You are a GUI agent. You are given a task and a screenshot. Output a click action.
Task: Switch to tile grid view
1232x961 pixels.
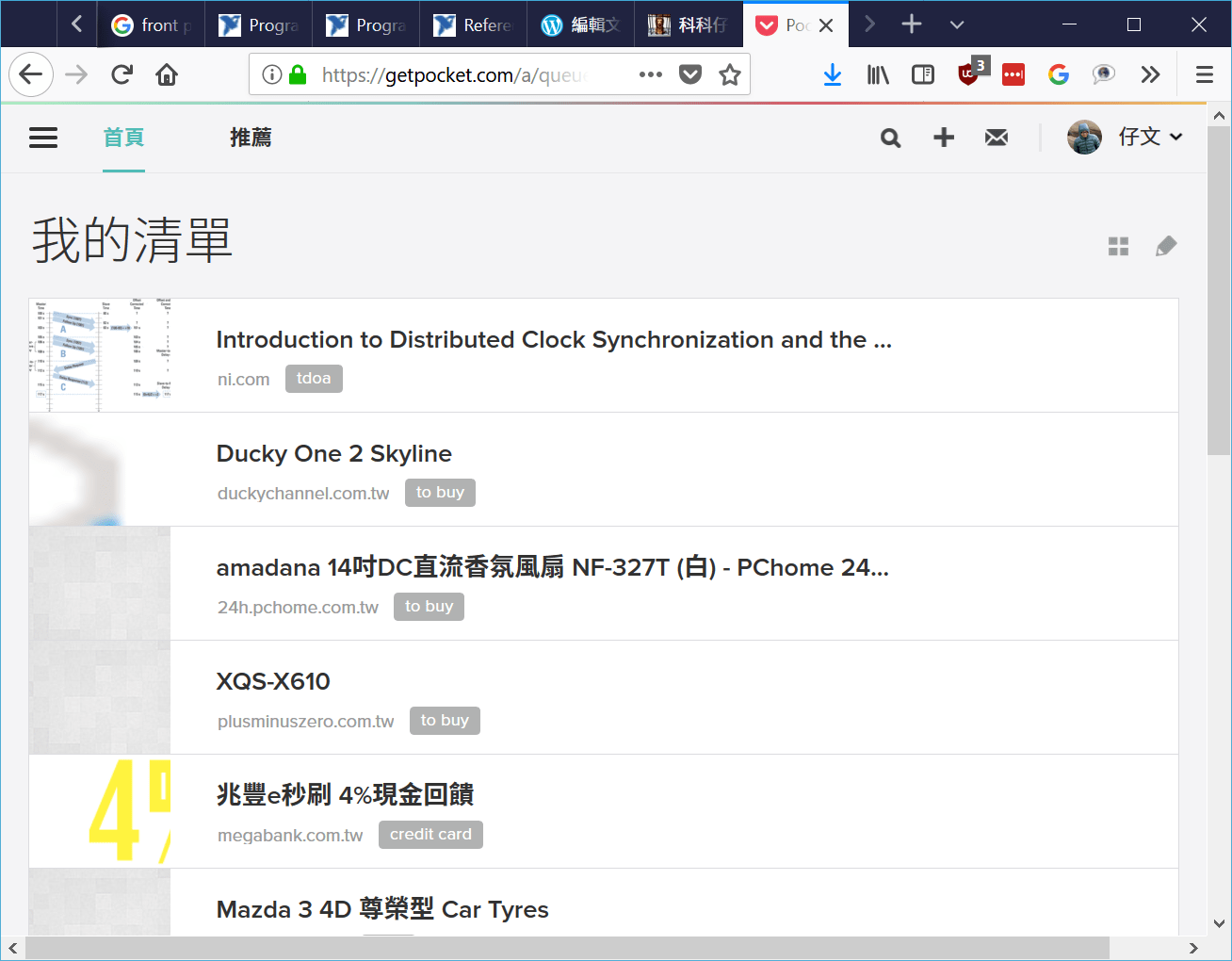point(1118,247)
